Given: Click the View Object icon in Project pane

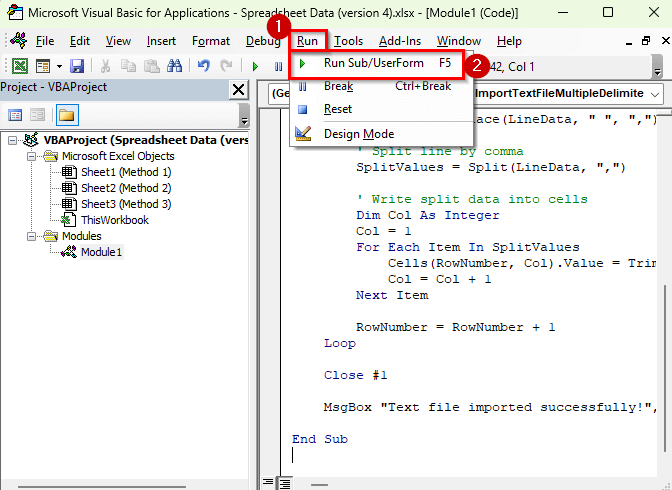Looking at the screenshot, I should pyautogui.click(x=37, y=115).
